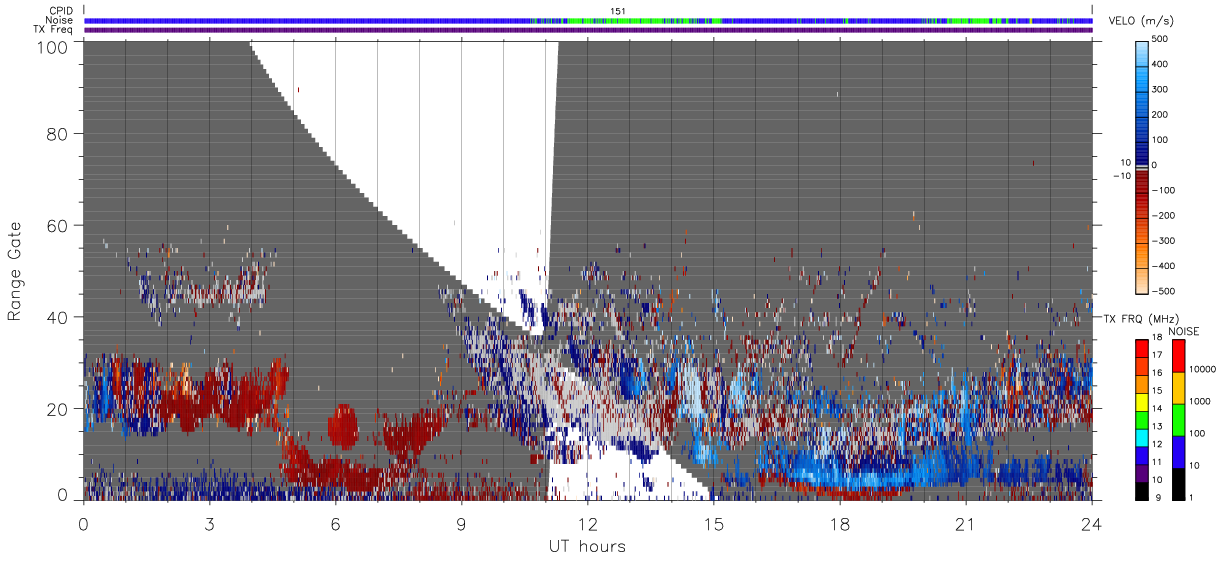Click the CPID label at the top left
Image resolution: width=1228 pixels, height=567 pixels.
point(60,11)
